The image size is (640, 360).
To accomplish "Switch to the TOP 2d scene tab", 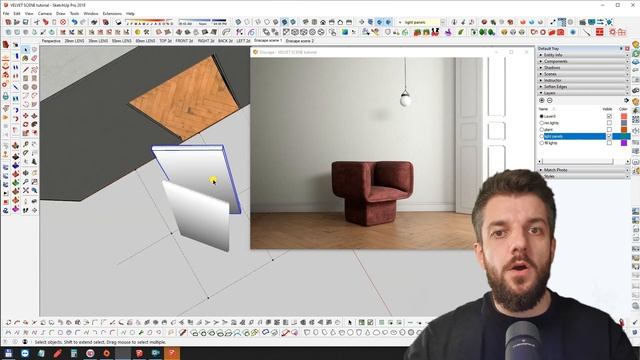I will [165, 41].
